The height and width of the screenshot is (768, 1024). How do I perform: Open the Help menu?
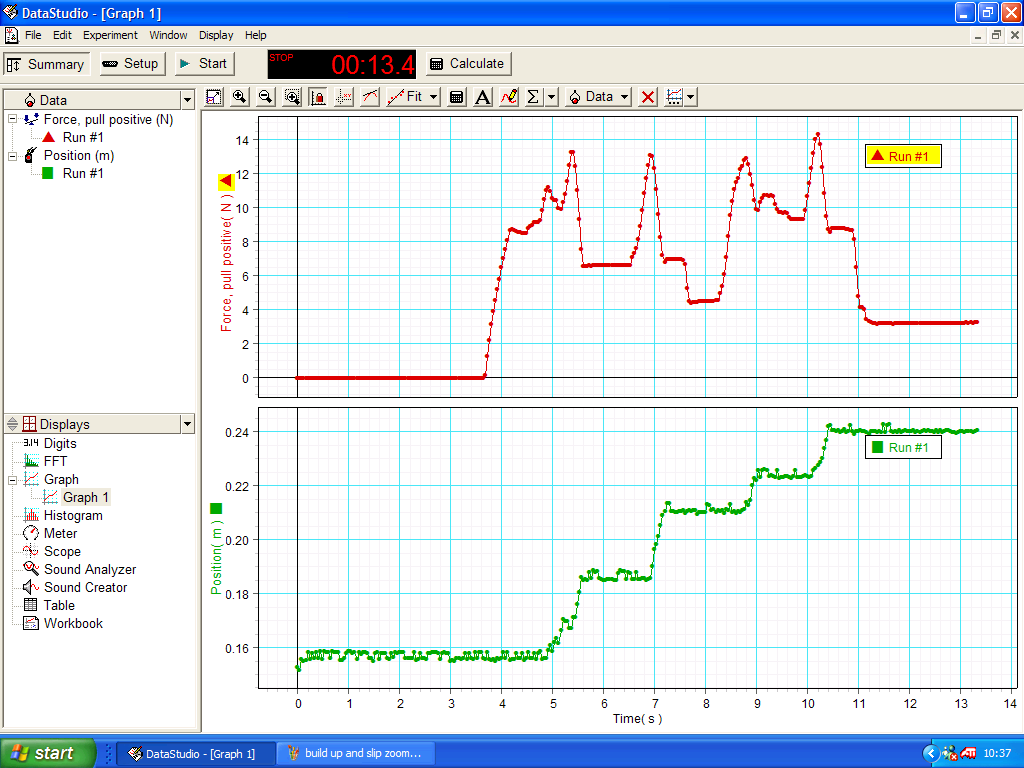click(x=255, y=35)
